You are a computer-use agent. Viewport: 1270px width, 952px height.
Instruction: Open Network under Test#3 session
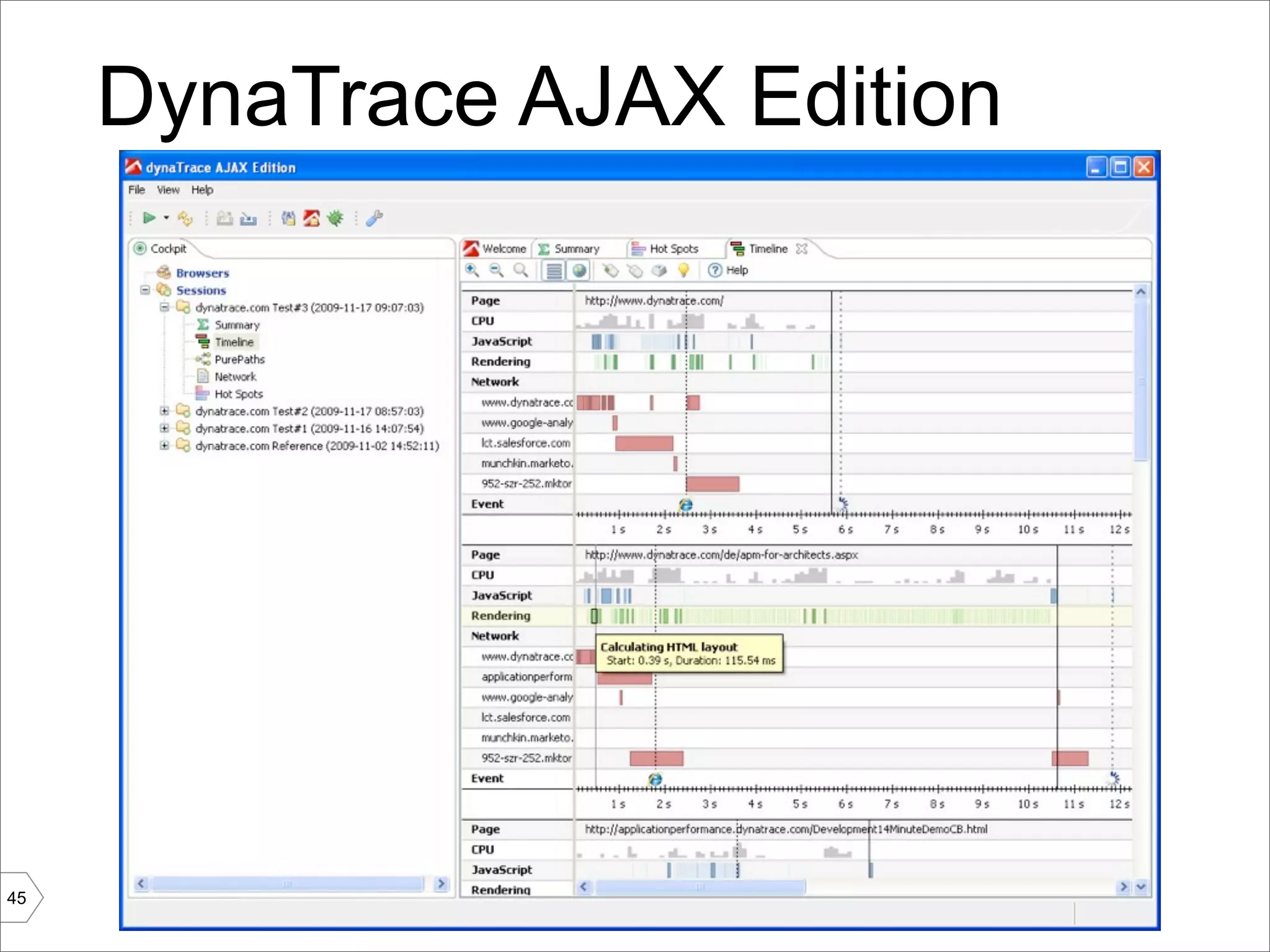235,377
